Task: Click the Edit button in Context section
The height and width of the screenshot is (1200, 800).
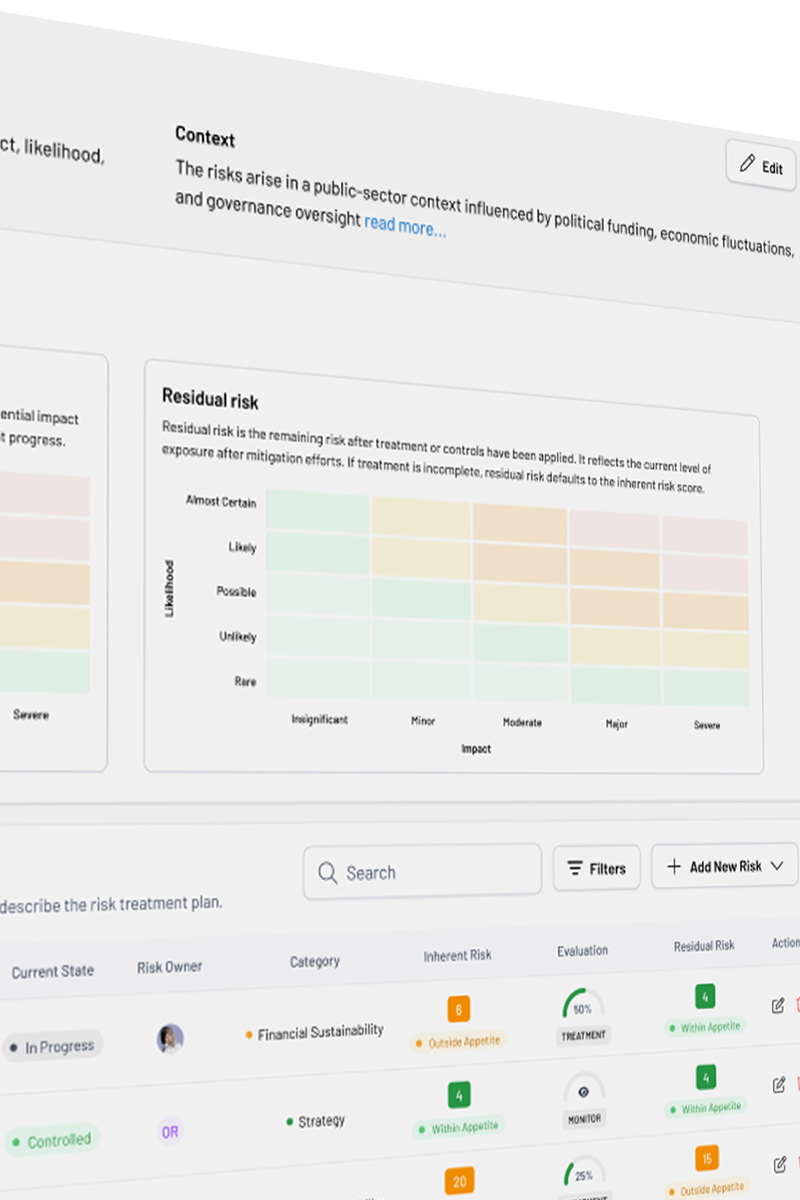Action: (x=761, y=166)
